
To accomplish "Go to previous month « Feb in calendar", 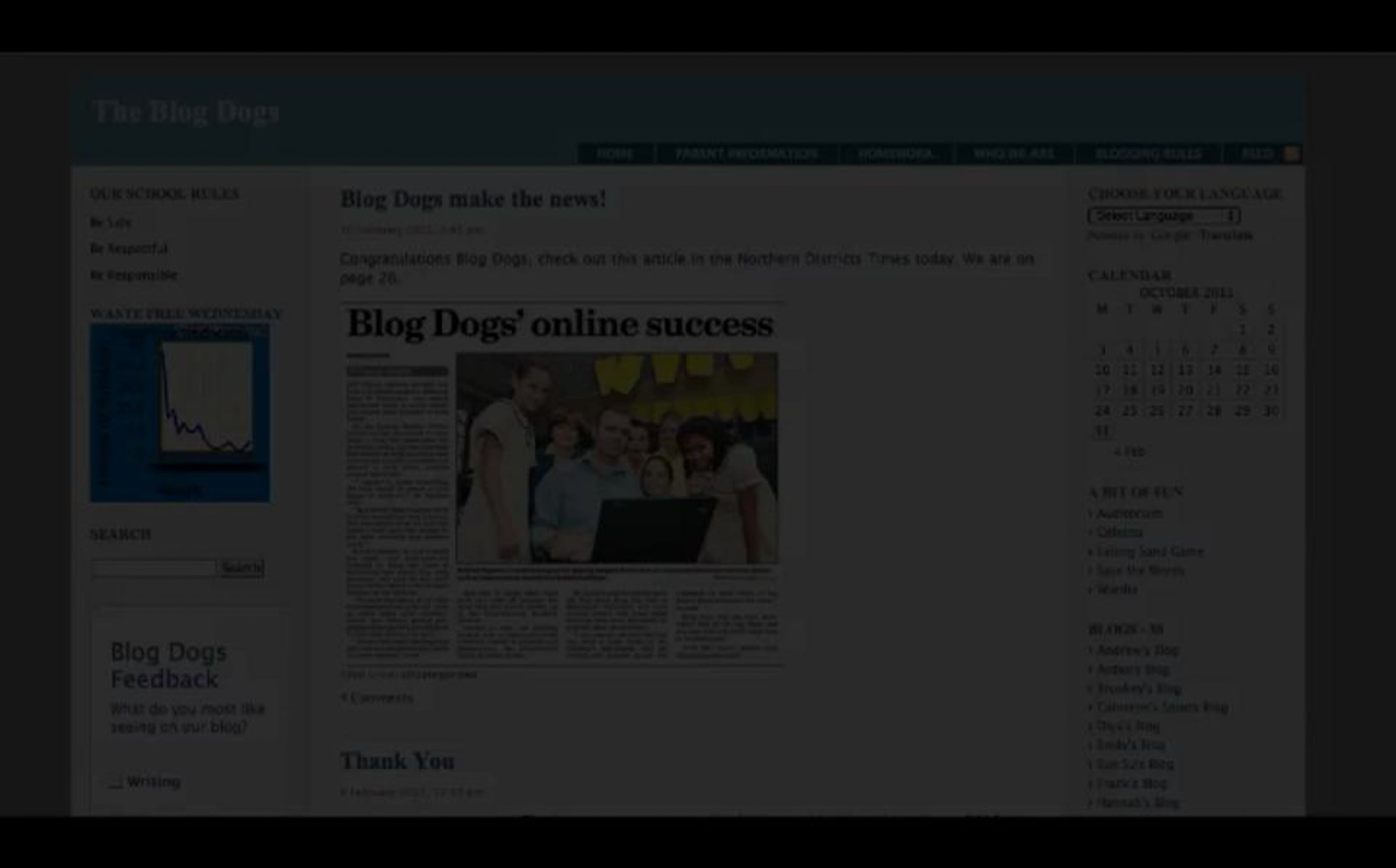I will coord(1129,452).
